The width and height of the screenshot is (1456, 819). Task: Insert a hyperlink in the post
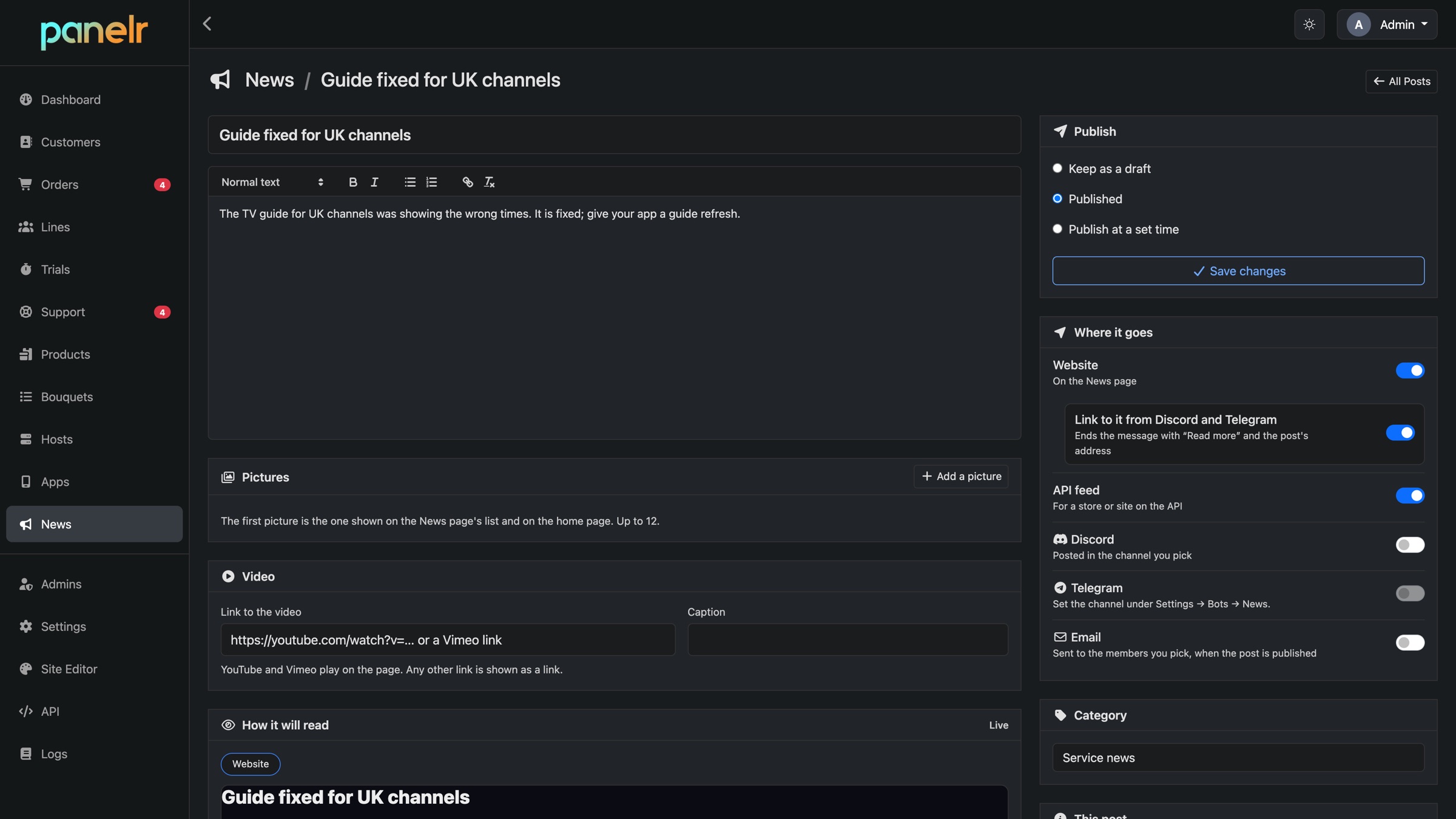pyautogui.click(x=468, y=182)
